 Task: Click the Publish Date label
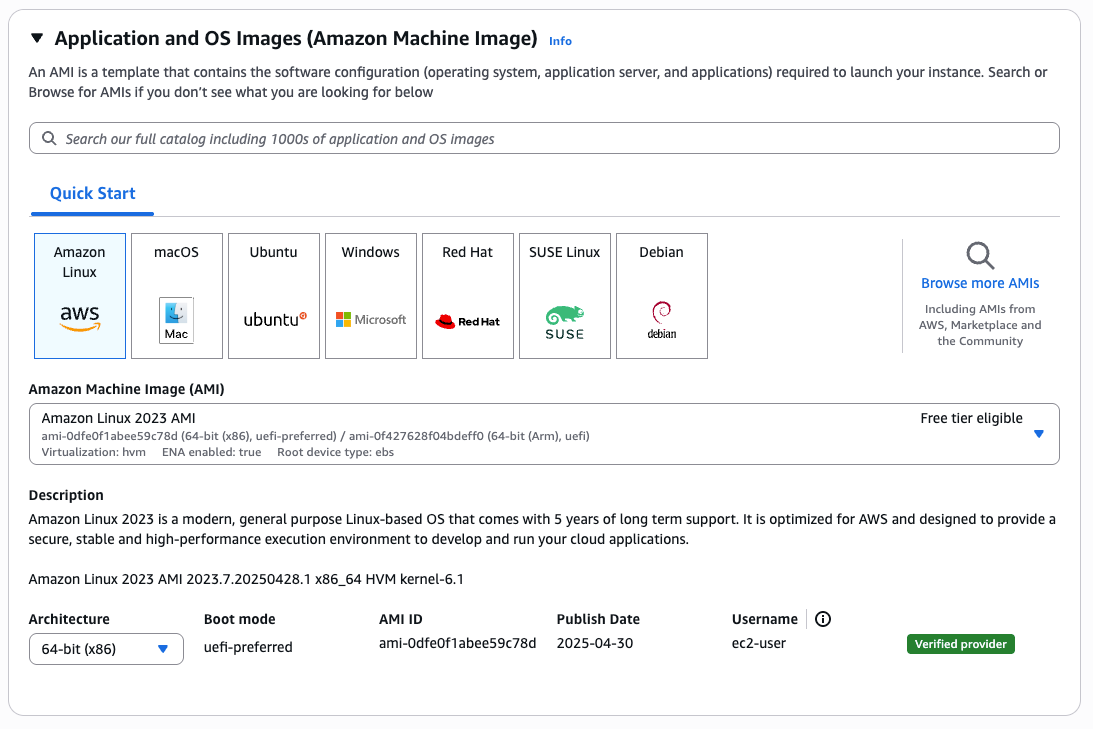(x=598, y=619)
